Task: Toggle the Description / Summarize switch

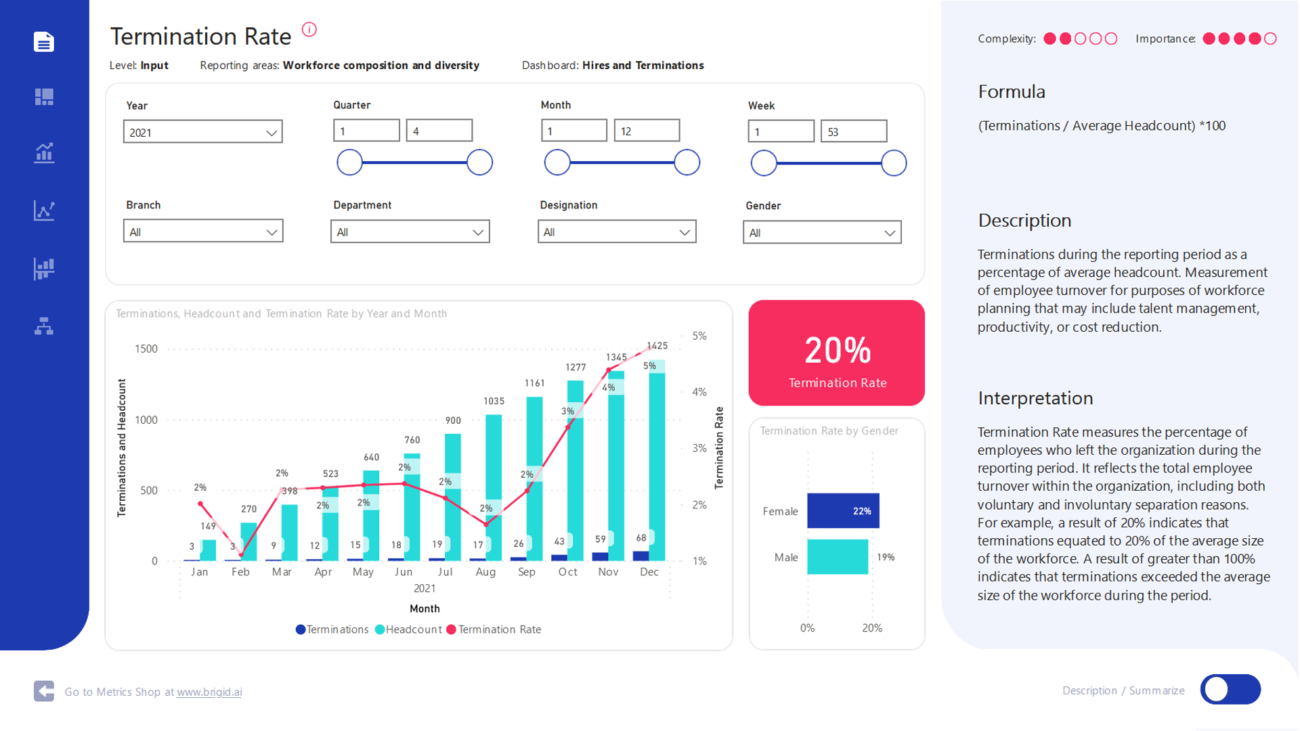Action: (1230, 689)
